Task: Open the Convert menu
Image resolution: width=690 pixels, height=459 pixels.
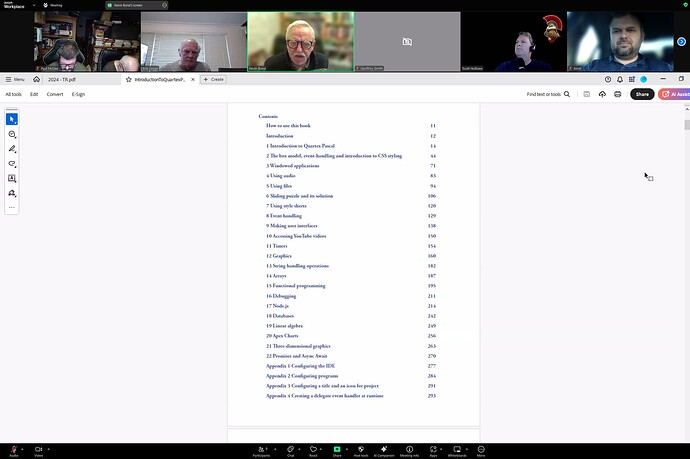Action: point(55,94)
